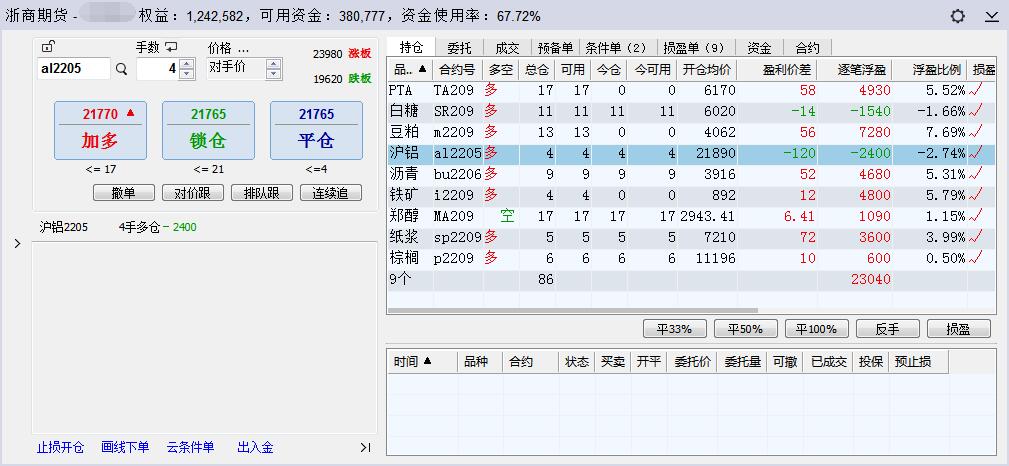1009x466 pixels.
Task: Expand the left side panel chevron
Action: (x=16, y=243)
